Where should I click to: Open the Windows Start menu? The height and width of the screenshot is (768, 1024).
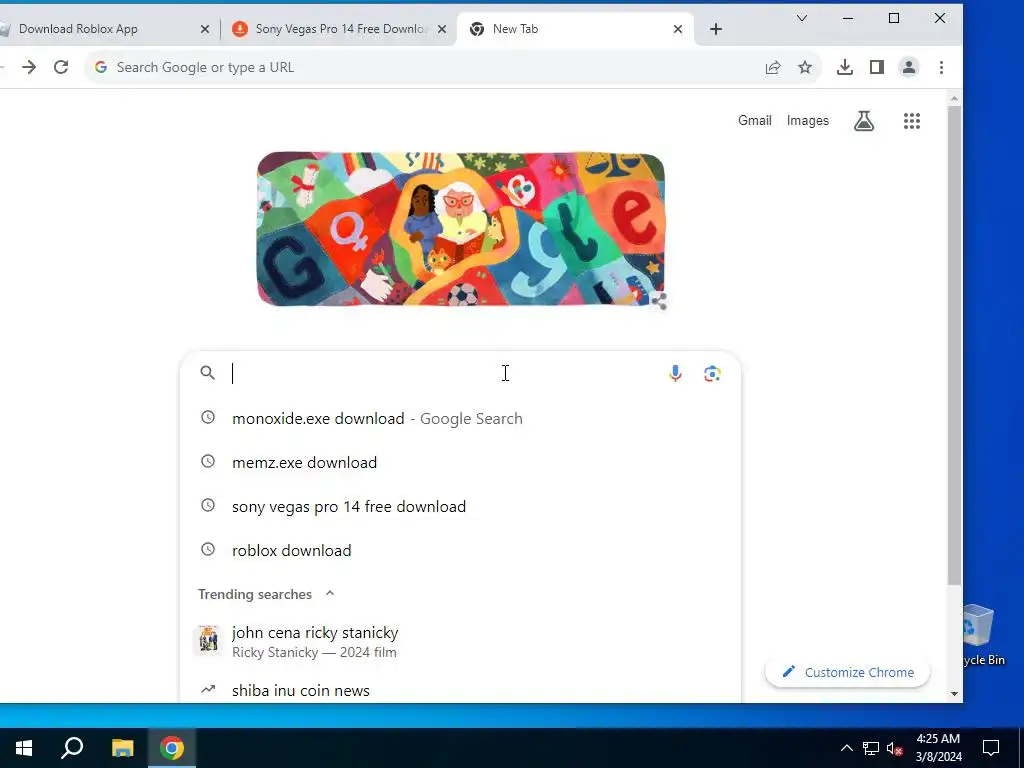[x=24, y=748]
